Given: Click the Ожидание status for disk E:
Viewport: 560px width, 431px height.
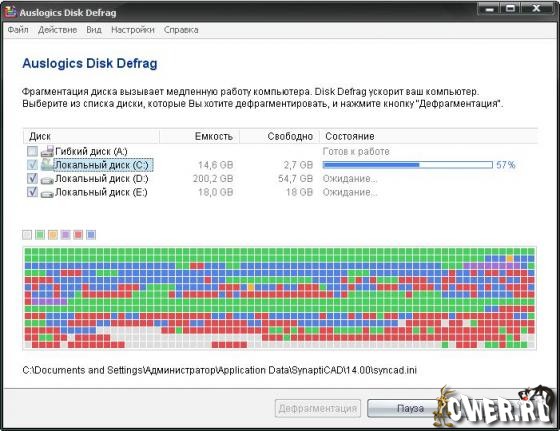Looking at the screenshot, I should pos(350,192).
